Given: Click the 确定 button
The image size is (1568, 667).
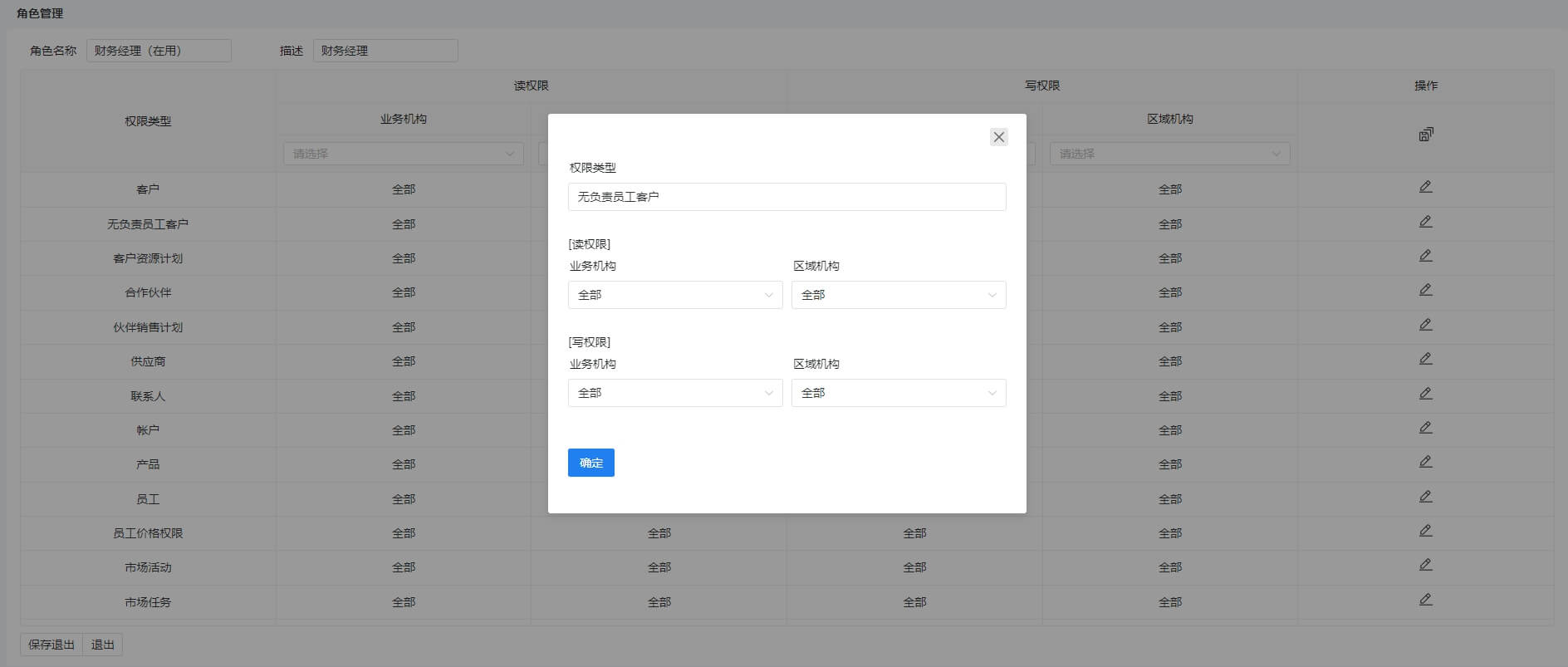Looking at the screenshot, I should point(591,463).
